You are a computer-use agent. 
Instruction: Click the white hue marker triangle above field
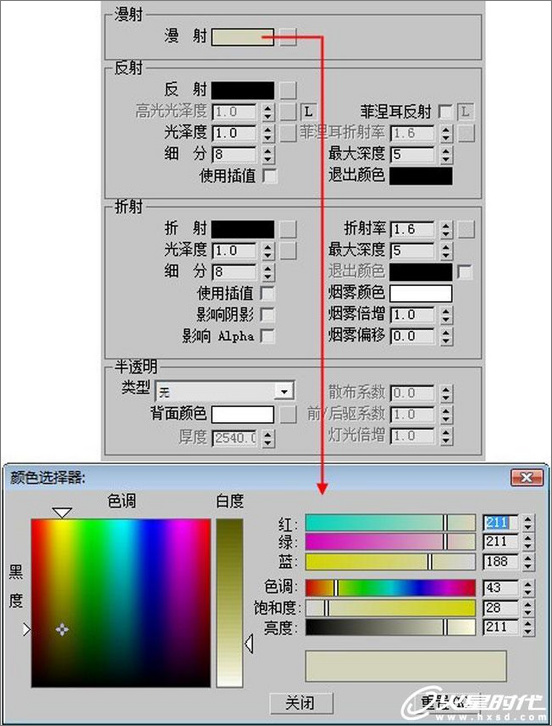click(62, 513)
